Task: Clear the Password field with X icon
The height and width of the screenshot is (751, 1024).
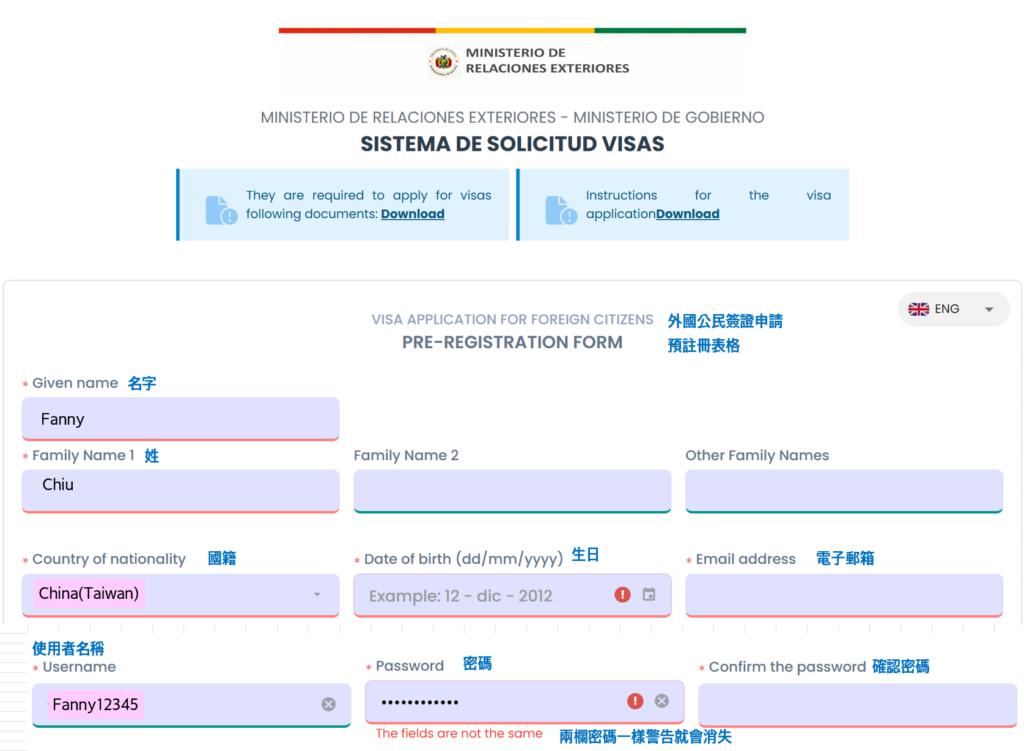Action: click(x=661, y=701)
